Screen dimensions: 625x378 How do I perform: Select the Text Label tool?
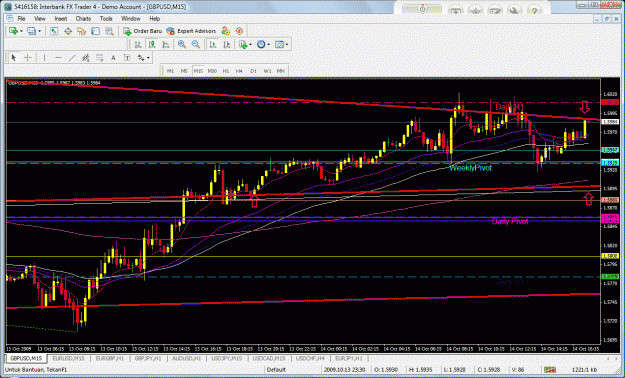point(127,58)
